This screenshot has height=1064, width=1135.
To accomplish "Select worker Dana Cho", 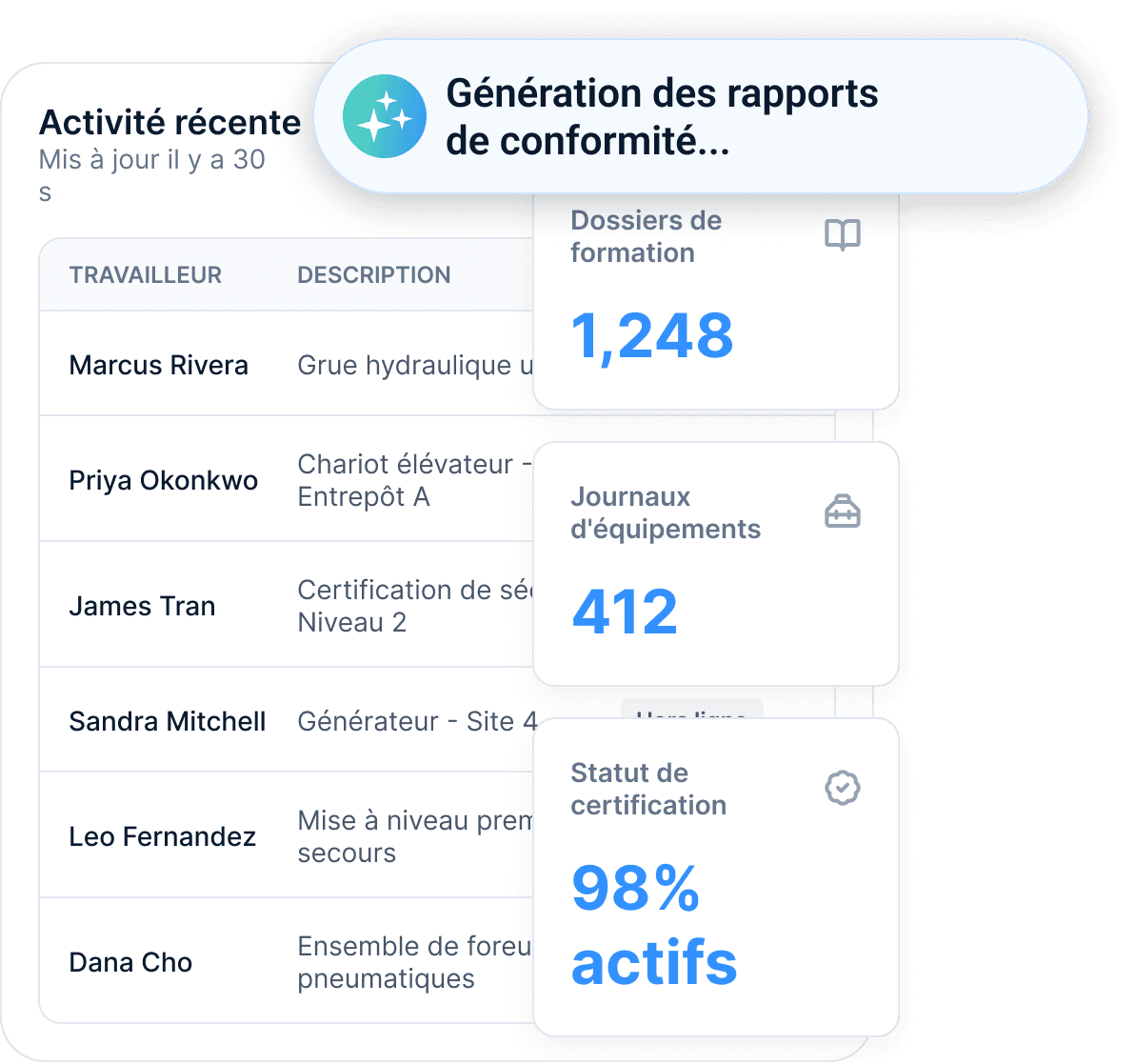I will (131, 963).
